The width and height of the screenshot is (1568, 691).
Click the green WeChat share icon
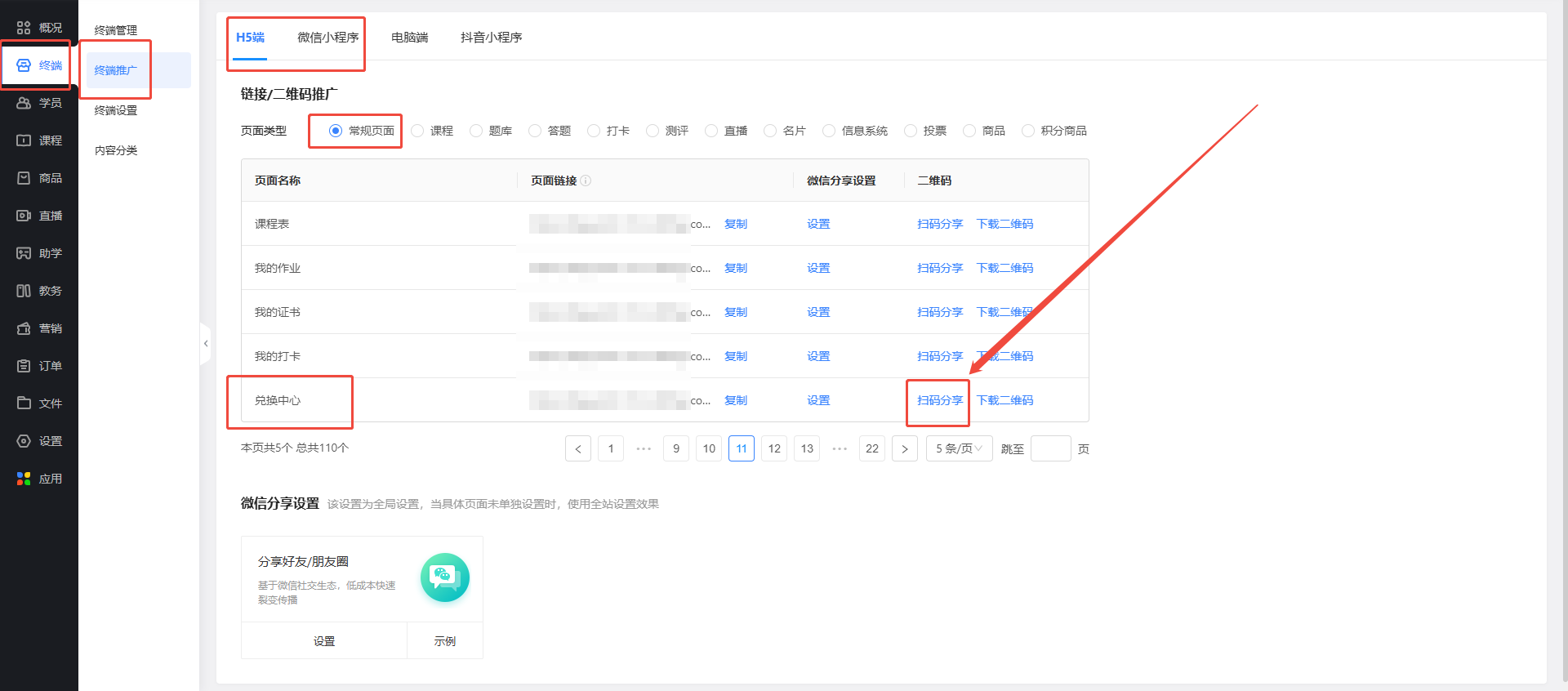tap(444, 577)
